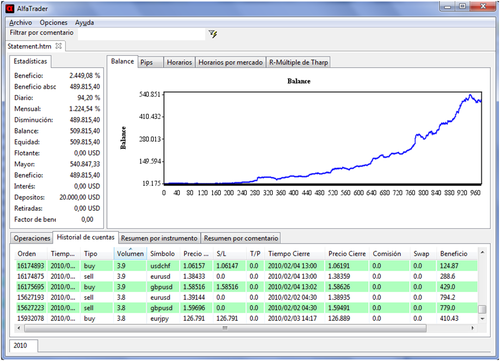
Task: Focus the Filtrar por comentario input field
Action: pyautogui.click(x=141, y=34)
